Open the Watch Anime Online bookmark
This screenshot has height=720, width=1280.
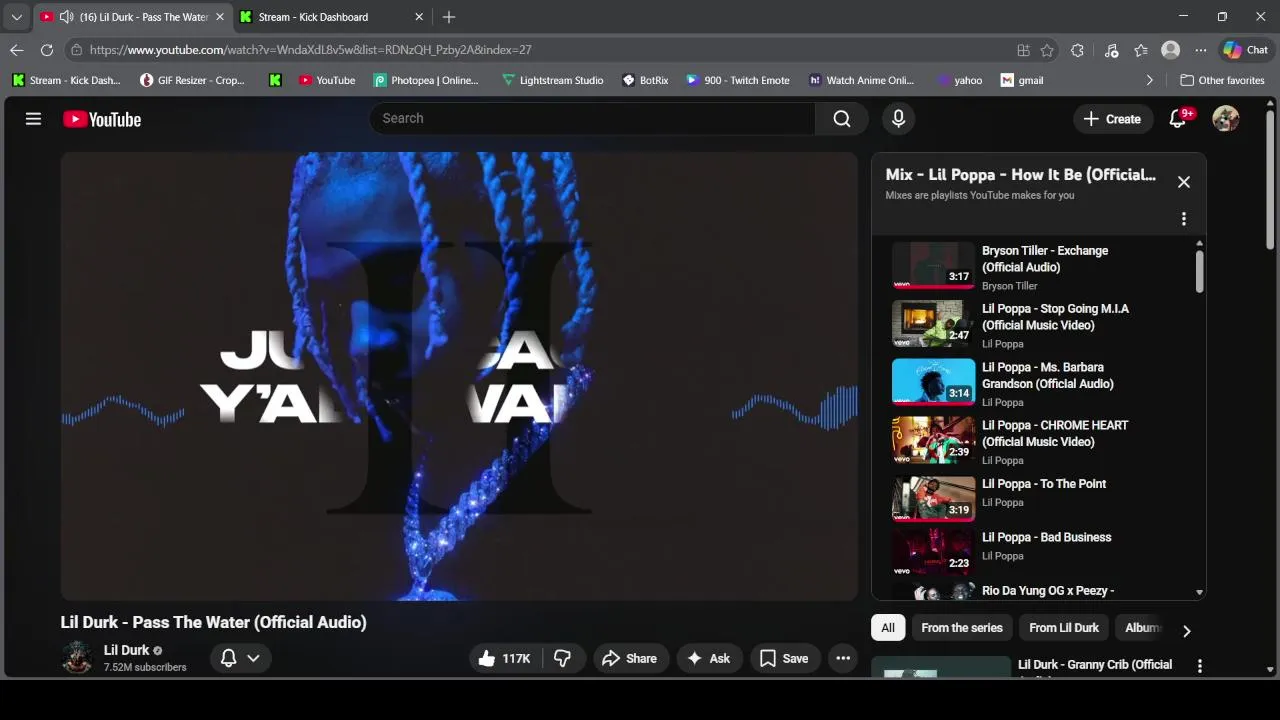click(861, 80)
